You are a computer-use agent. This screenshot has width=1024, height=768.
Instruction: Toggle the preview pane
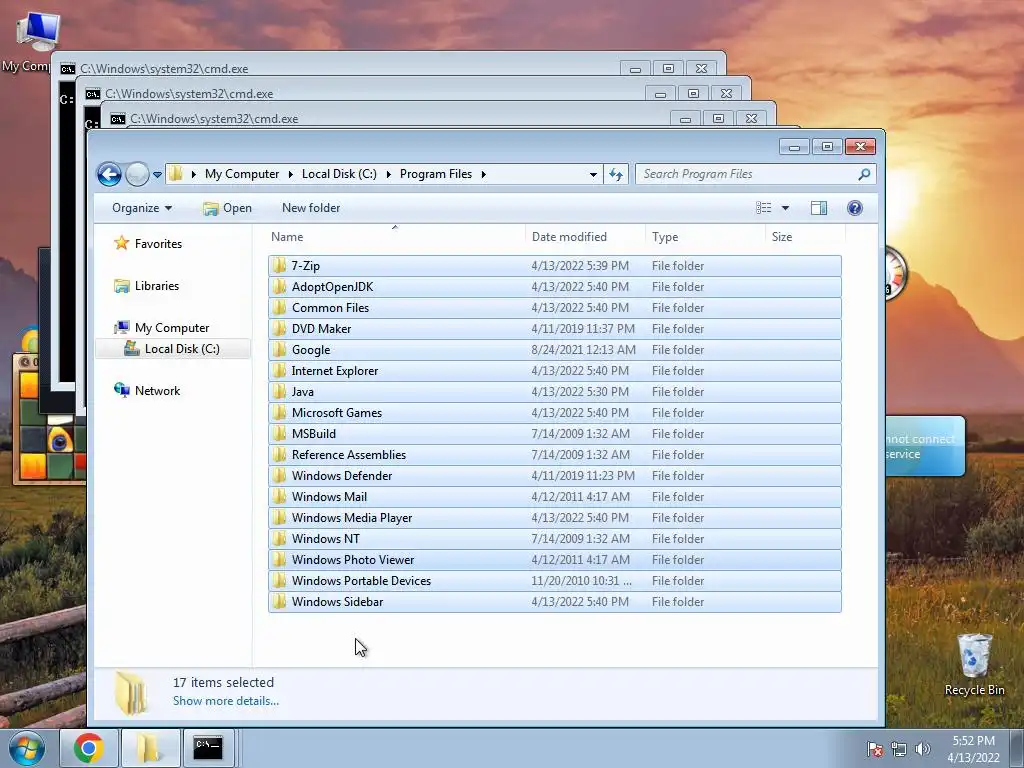coord(819,208)
